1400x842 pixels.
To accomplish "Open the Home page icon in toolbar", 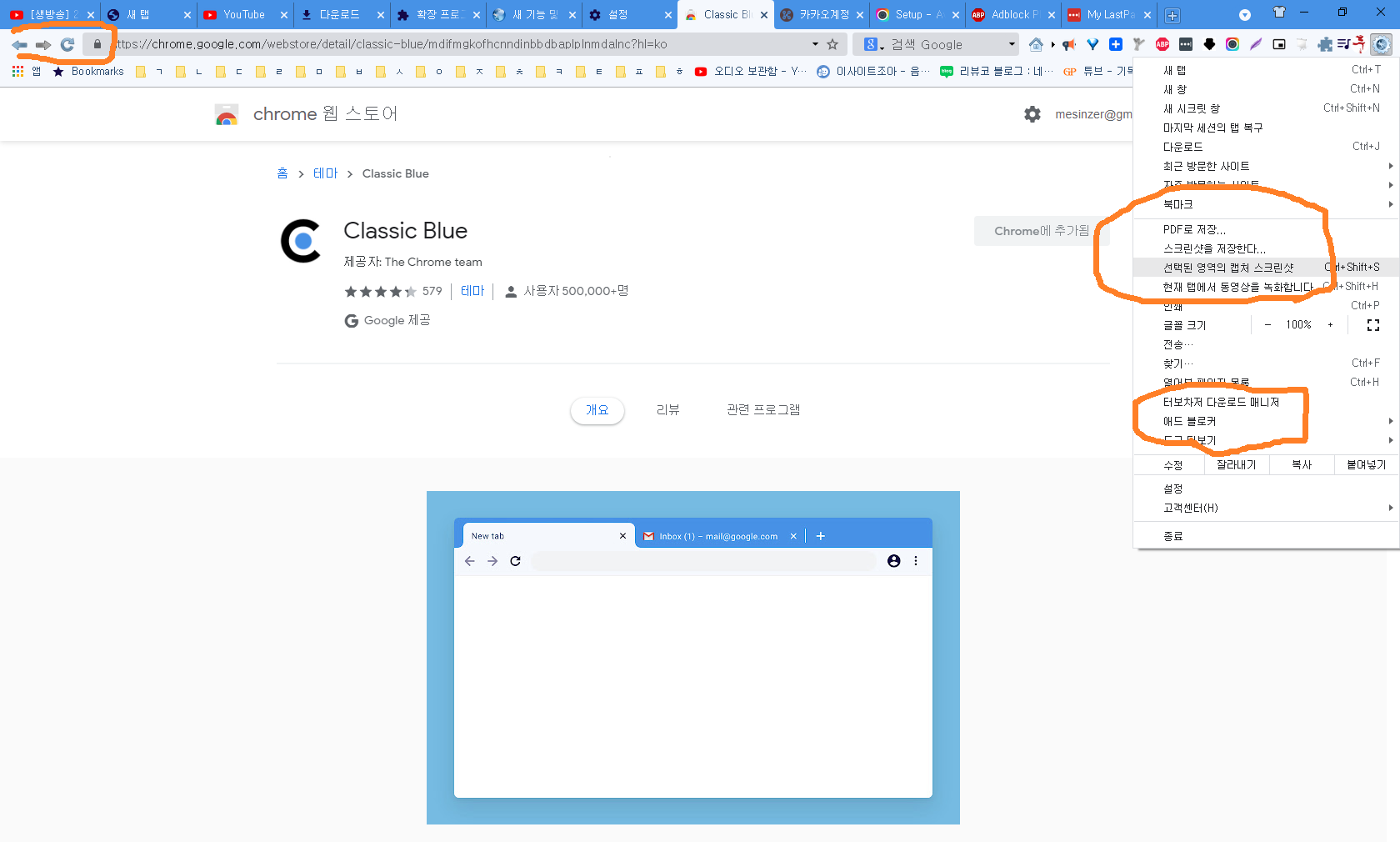I will pos(1036,44).
